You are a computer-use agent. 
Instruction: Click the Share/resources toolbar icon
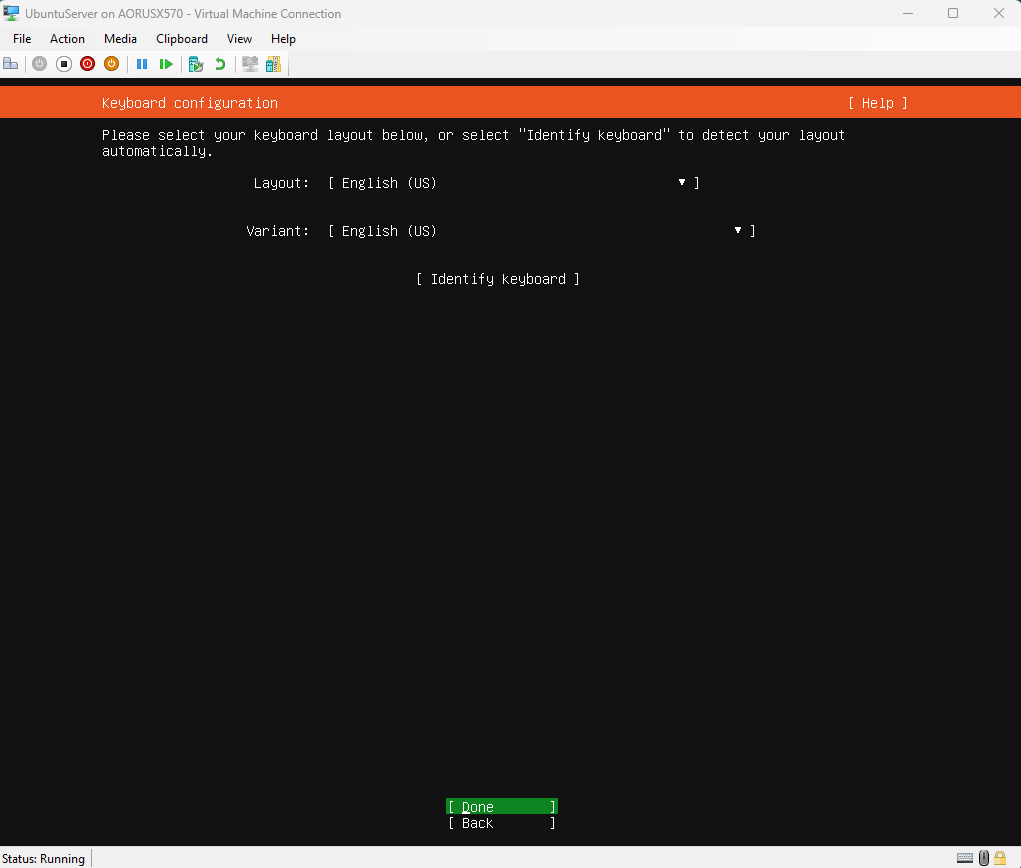(273, 64)
